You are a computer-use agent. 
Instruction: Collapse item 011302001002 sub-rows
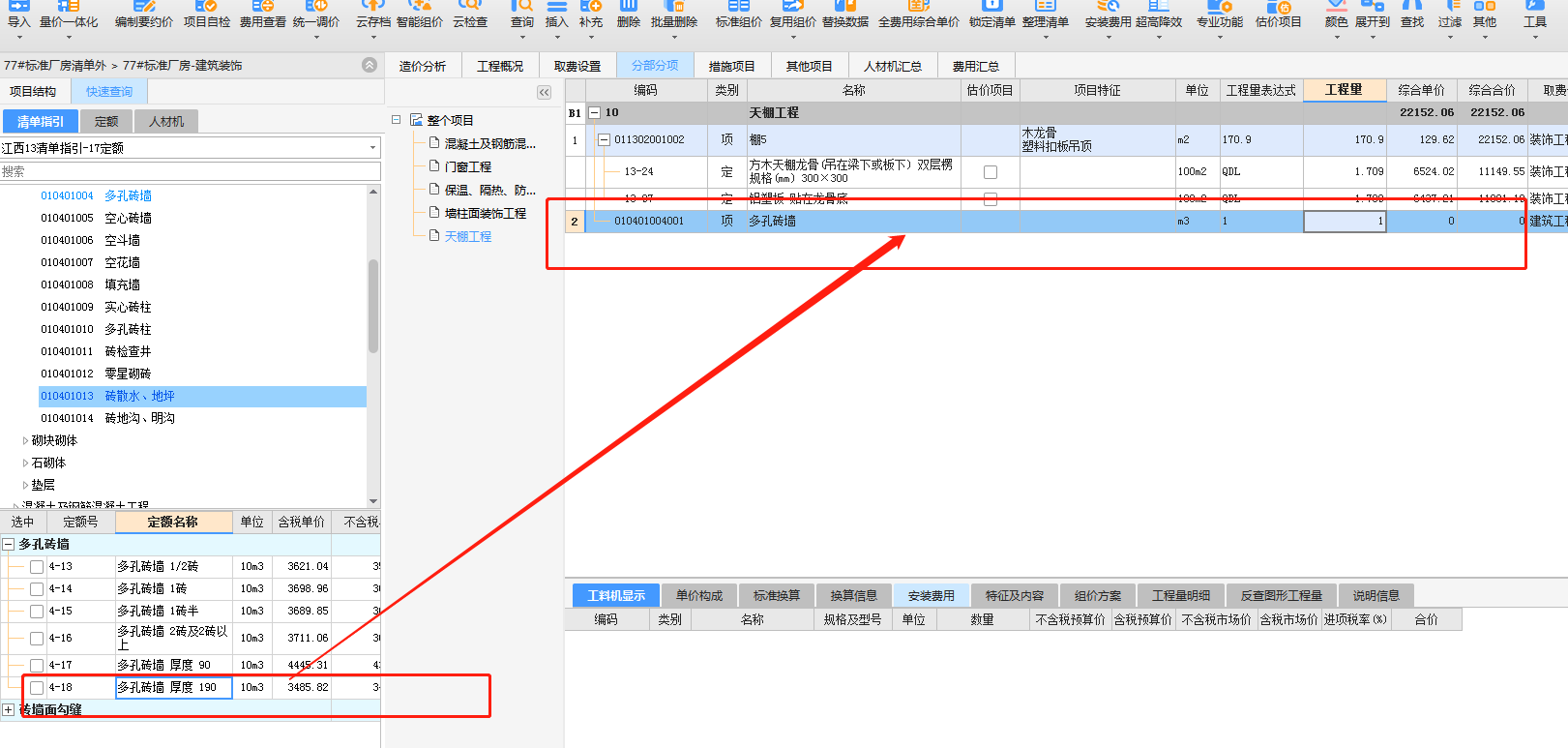[605, 140]
